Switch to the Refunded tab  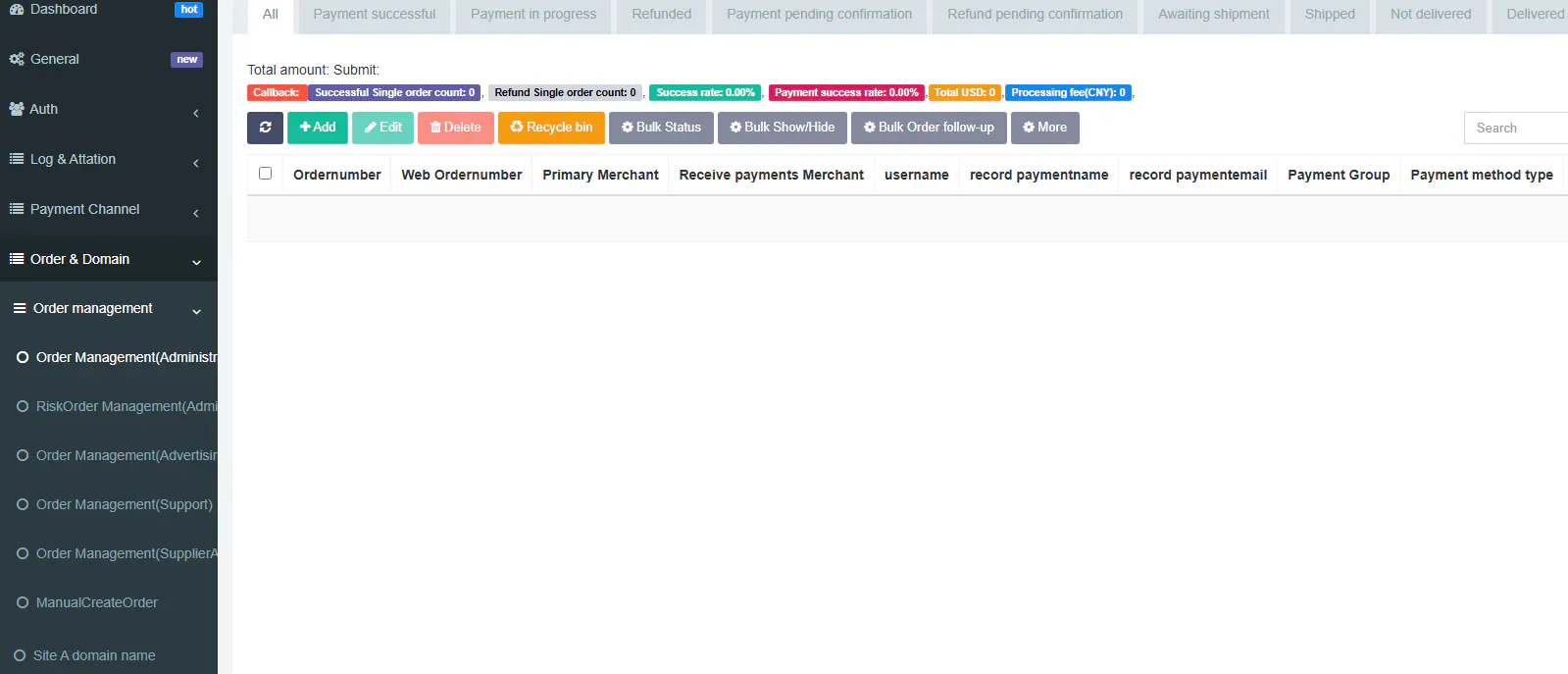click(662, 15)
